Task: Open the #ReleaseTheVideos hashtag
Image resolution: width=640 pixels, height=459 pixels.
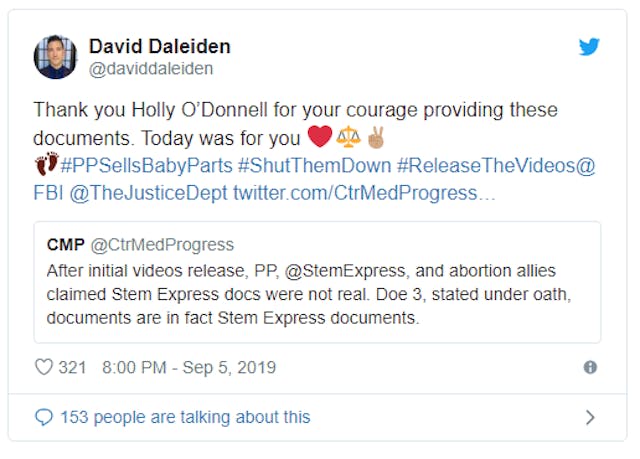Action: click(488, 166)
